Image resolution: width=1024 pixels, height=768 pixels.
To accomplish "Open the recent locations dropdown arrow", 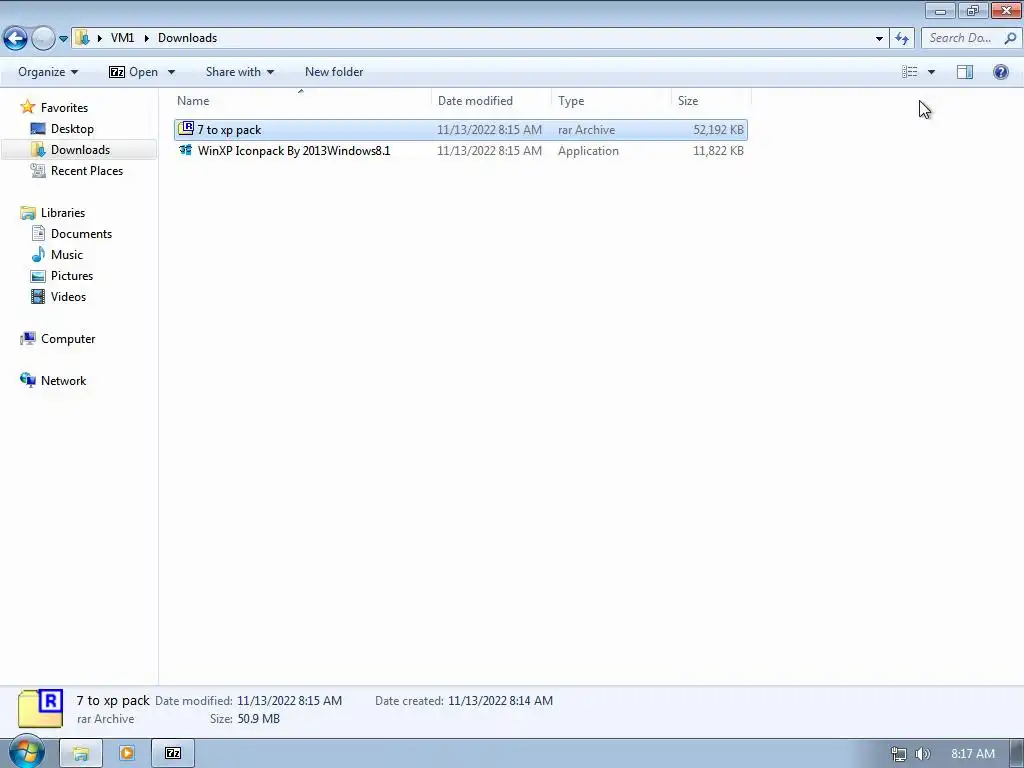I will pos(63,39).
